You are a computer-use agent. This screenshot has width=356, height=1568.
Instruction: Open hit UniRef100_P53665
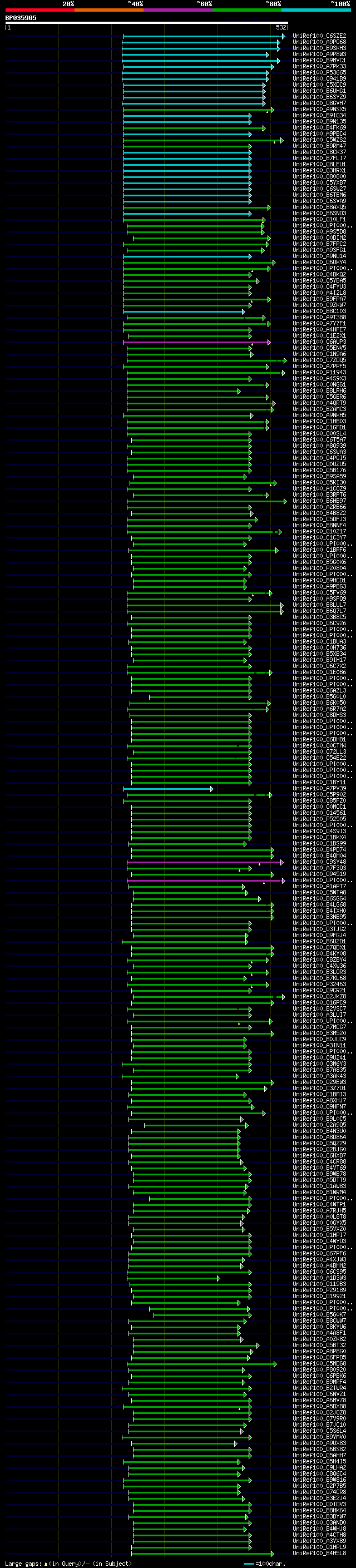(319, 72)
